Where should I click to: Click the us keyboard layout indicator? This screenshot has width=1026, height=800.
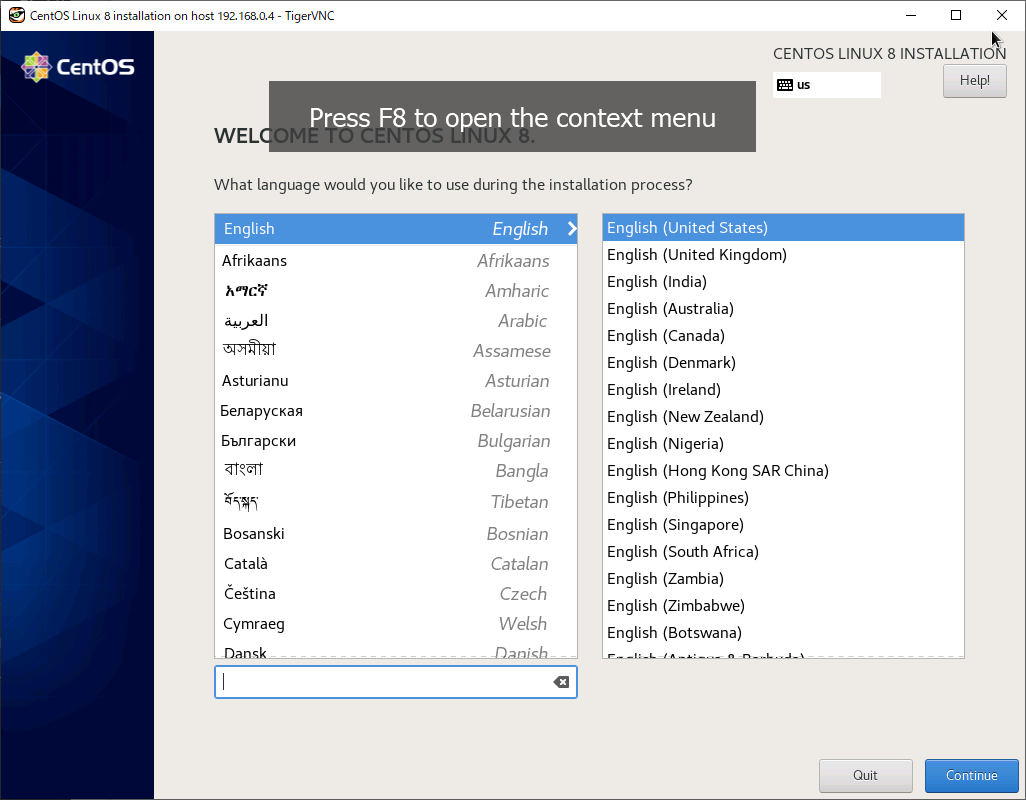pos(826,85)
